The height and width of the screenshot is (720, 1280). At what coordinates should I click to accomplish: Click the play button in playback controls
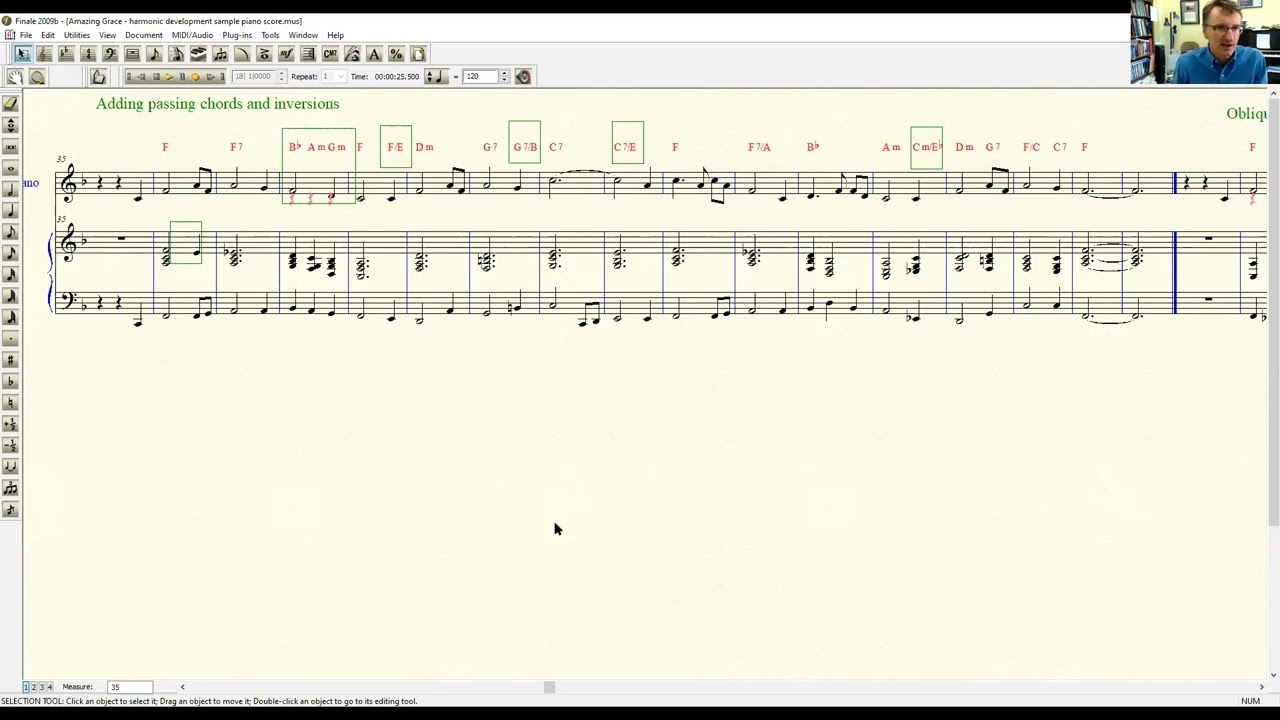[x=169, y=76]
